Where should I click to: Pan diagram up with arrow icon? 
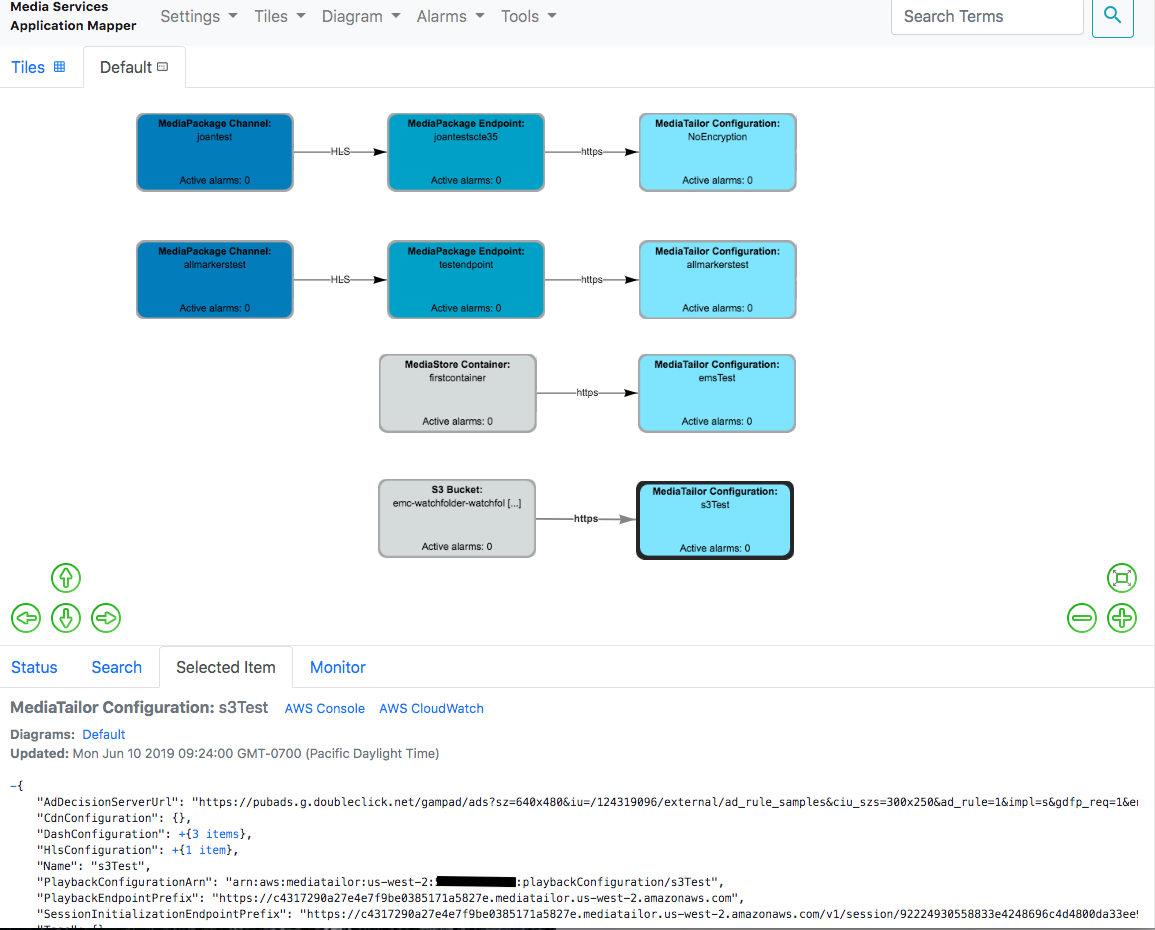point(66,578)
